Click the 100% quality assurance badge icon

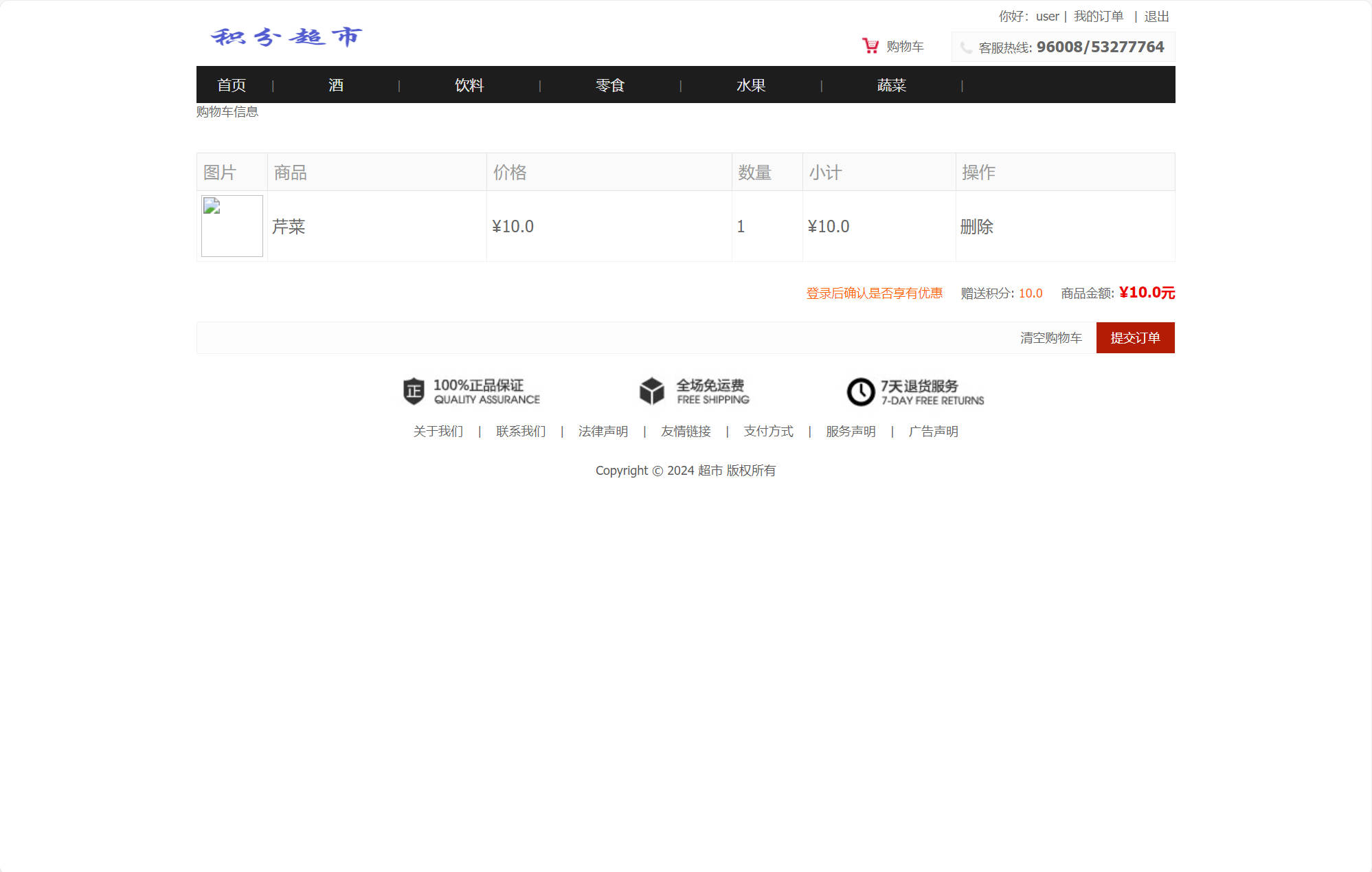pos(412,392)
